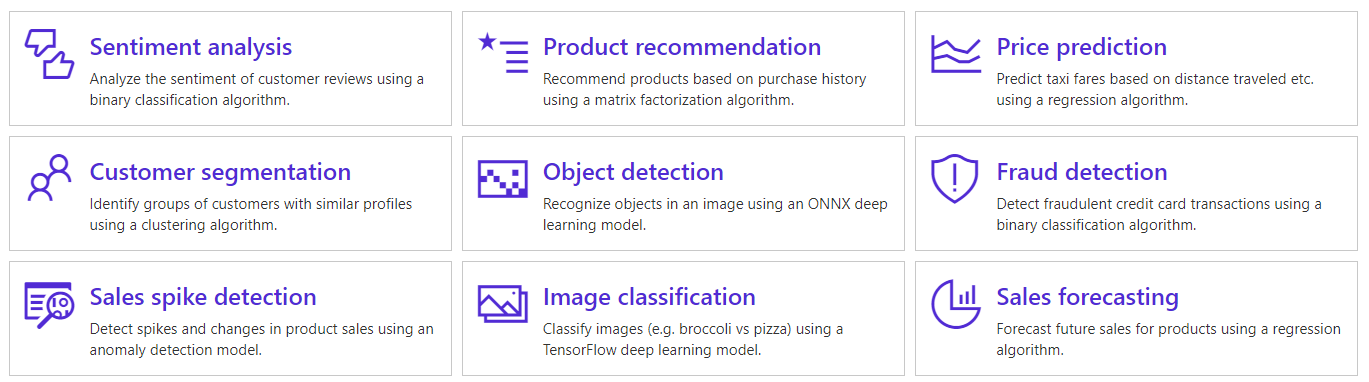The image size is (1369, 382).
Task: Click the Image classification pictures icon
Action: 503,304
